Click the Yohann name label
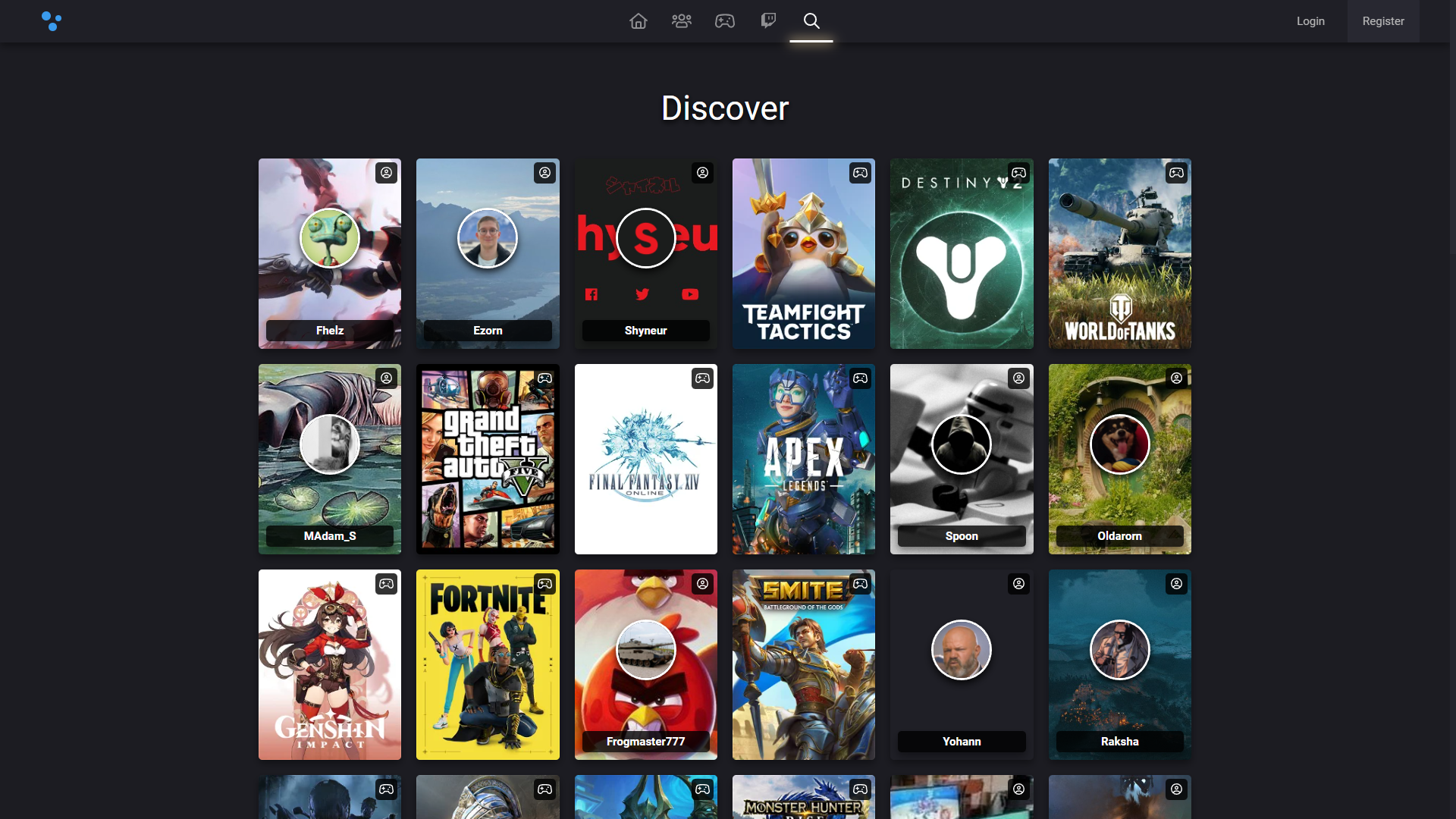Viewport: 1456px width, 819px height. [962, 742]
